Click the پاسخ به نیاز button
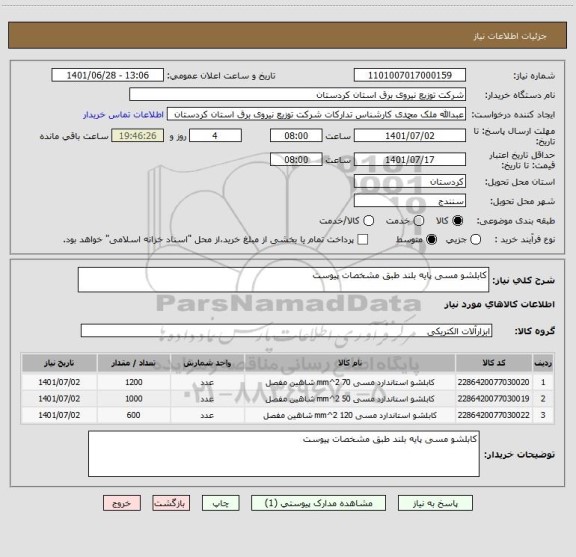The image size is (576, 557). point(435,503)
